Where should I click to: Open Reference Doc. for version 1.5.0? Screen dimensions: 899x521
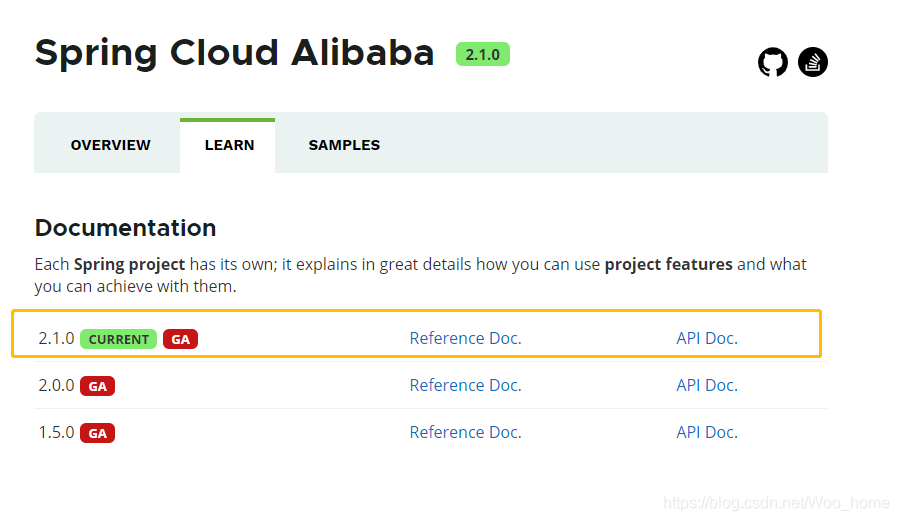[465, 432]
